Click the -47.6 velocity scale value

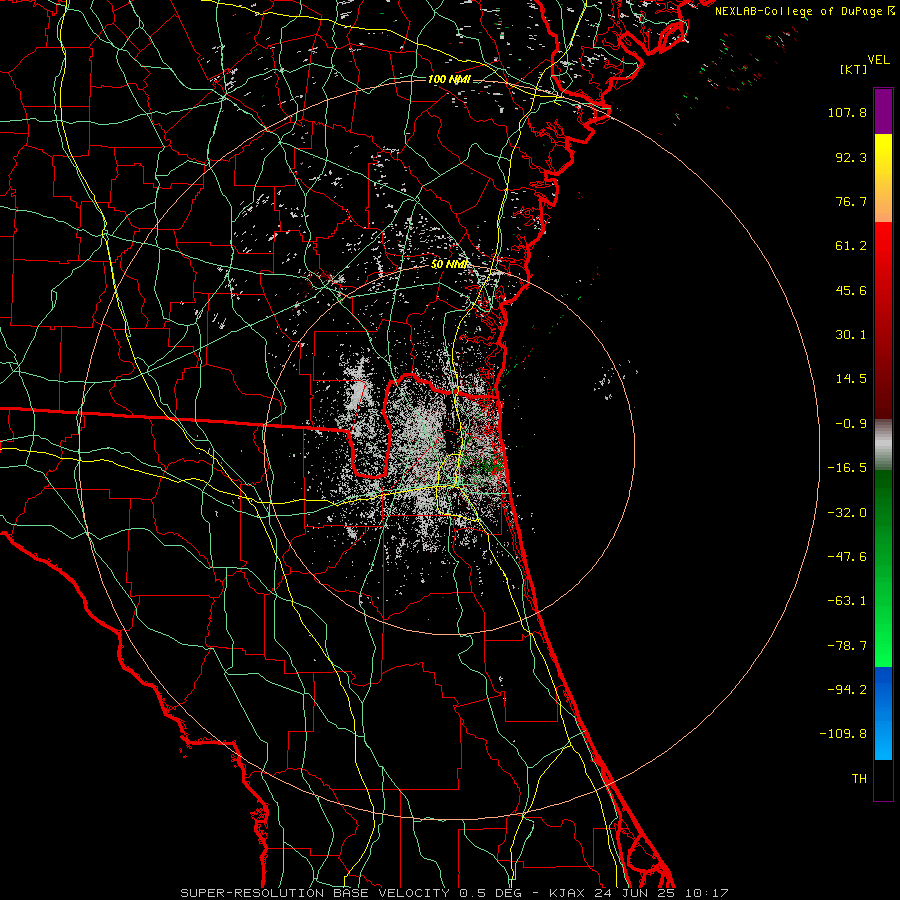coord(847,557)
